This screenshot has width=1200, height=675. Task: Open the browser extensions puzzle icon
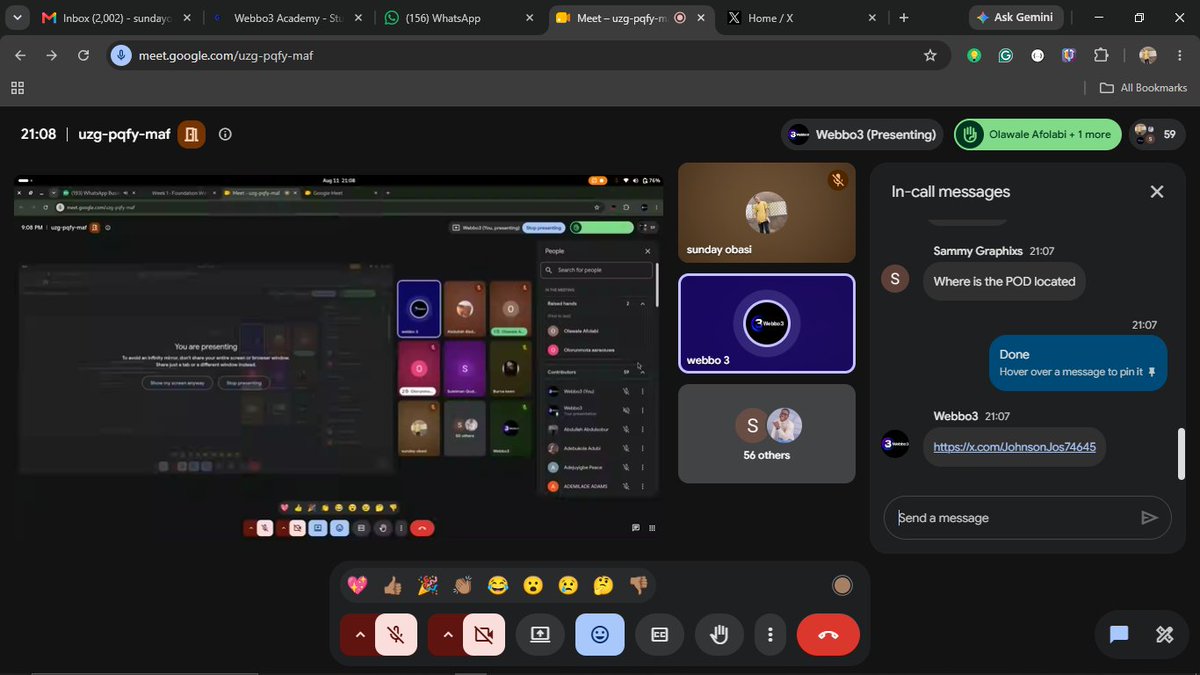point(1102,56)
